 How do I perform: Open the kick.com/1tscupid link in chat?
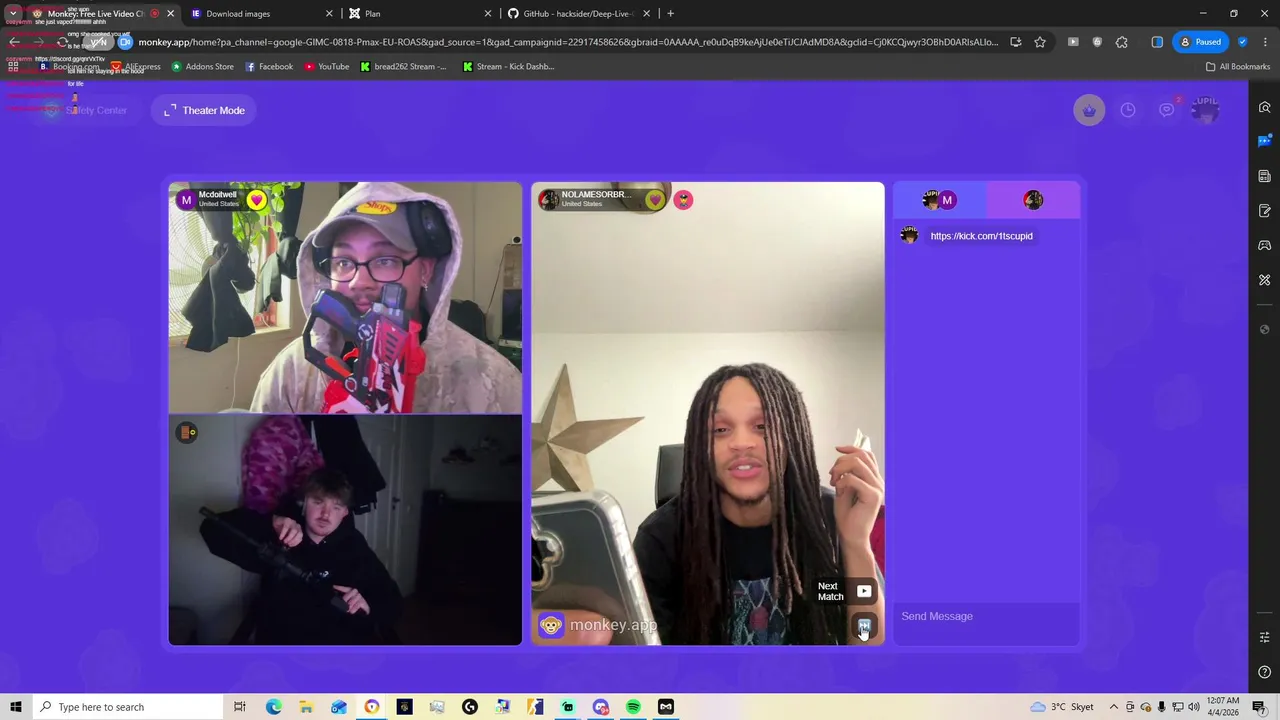[x=981, y=236]
